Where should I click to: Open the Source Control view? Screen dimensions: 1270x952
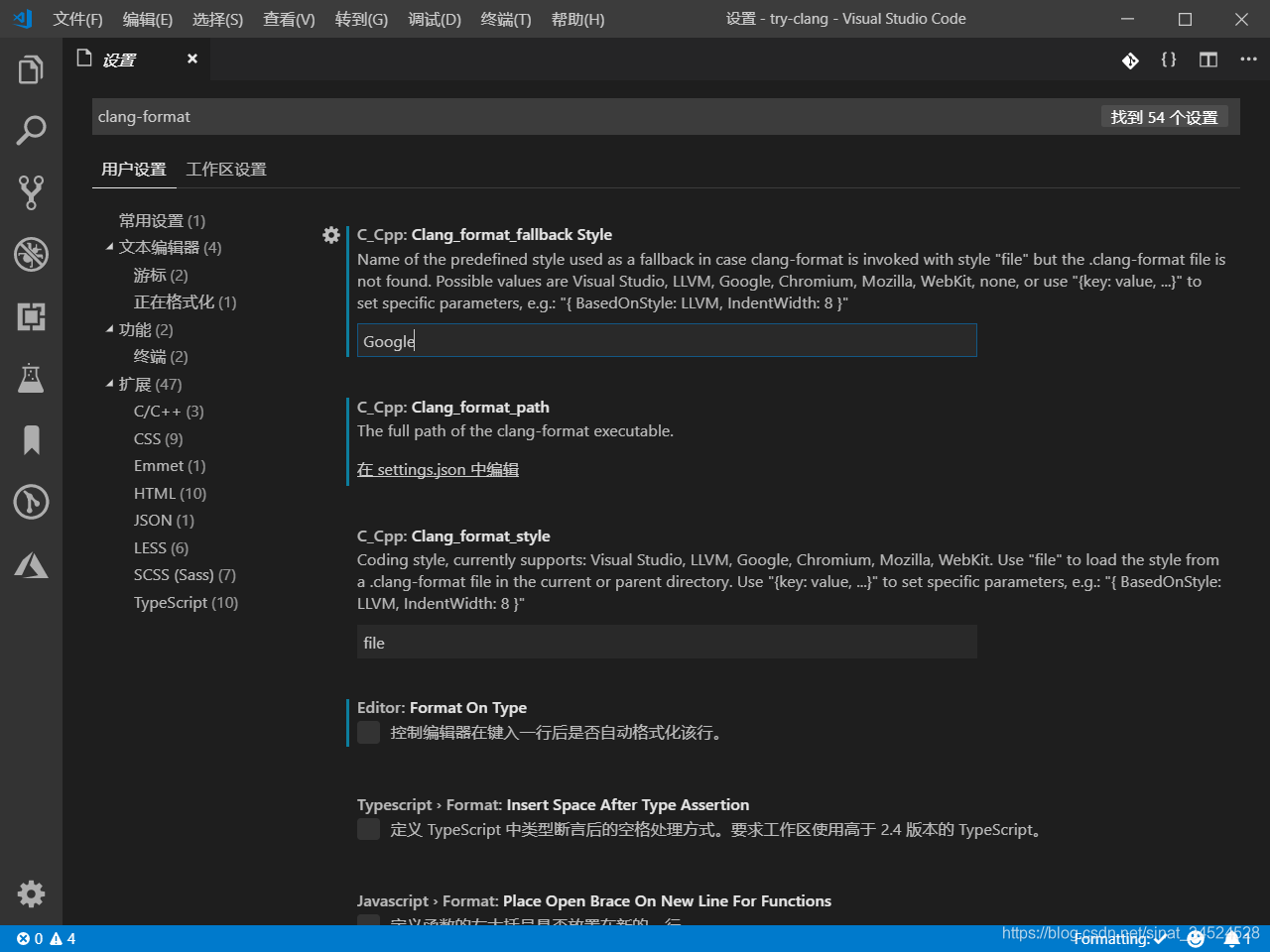tap(31, 192)
